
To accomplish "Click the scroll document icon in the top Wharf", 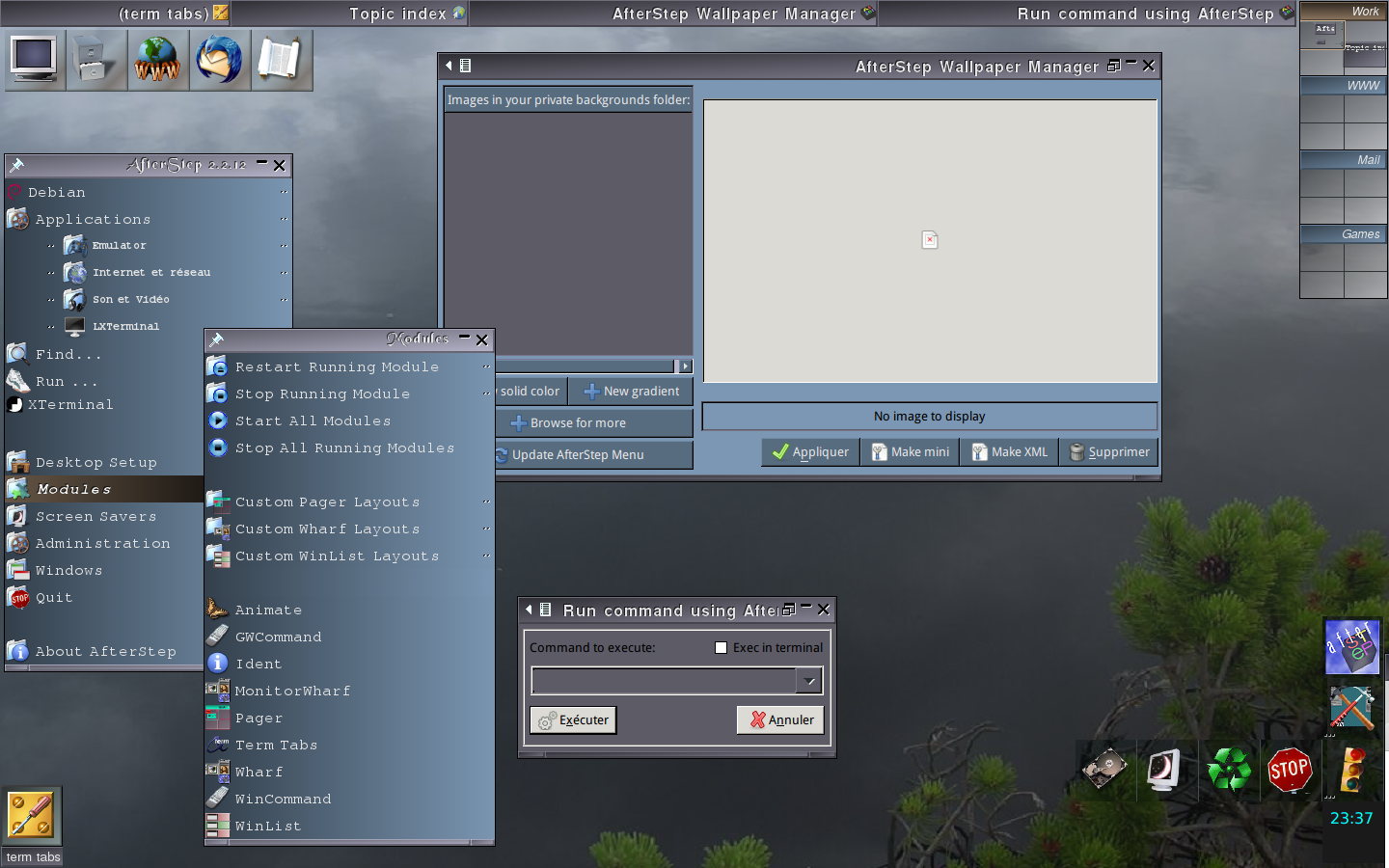I will pyautogui.click(x=282, y=60).
